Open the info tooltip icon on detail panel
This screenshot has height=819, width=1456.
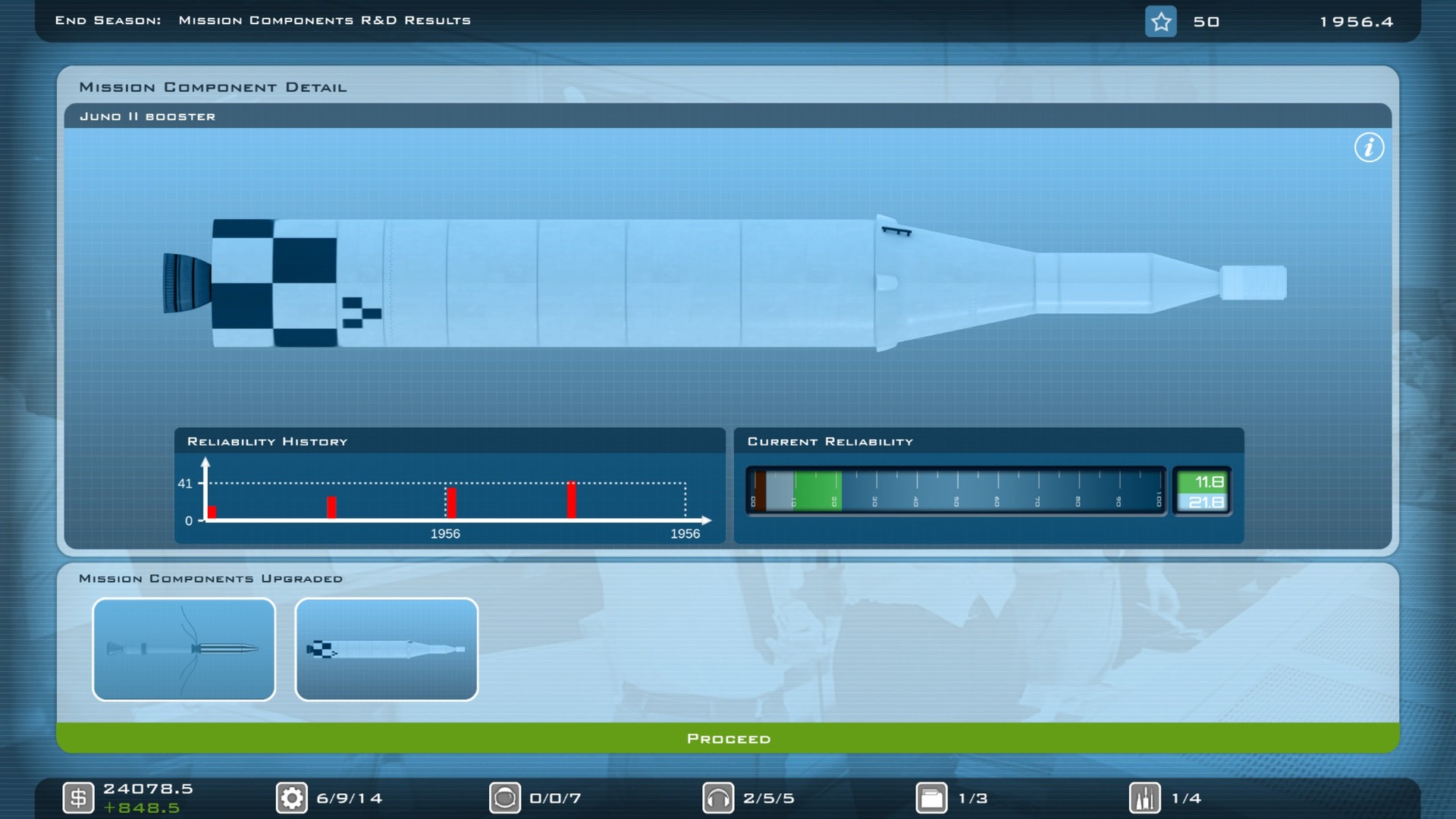coord(1370,148)
